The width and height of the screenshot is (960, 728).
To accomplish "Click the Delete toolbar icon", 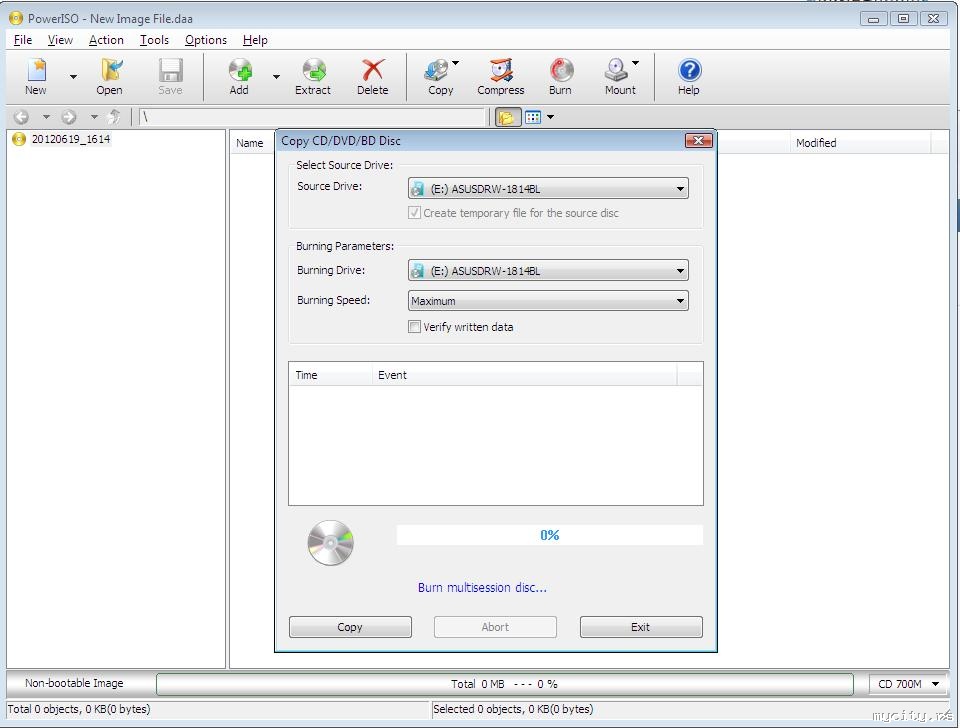I will click(x=373, y=77).
